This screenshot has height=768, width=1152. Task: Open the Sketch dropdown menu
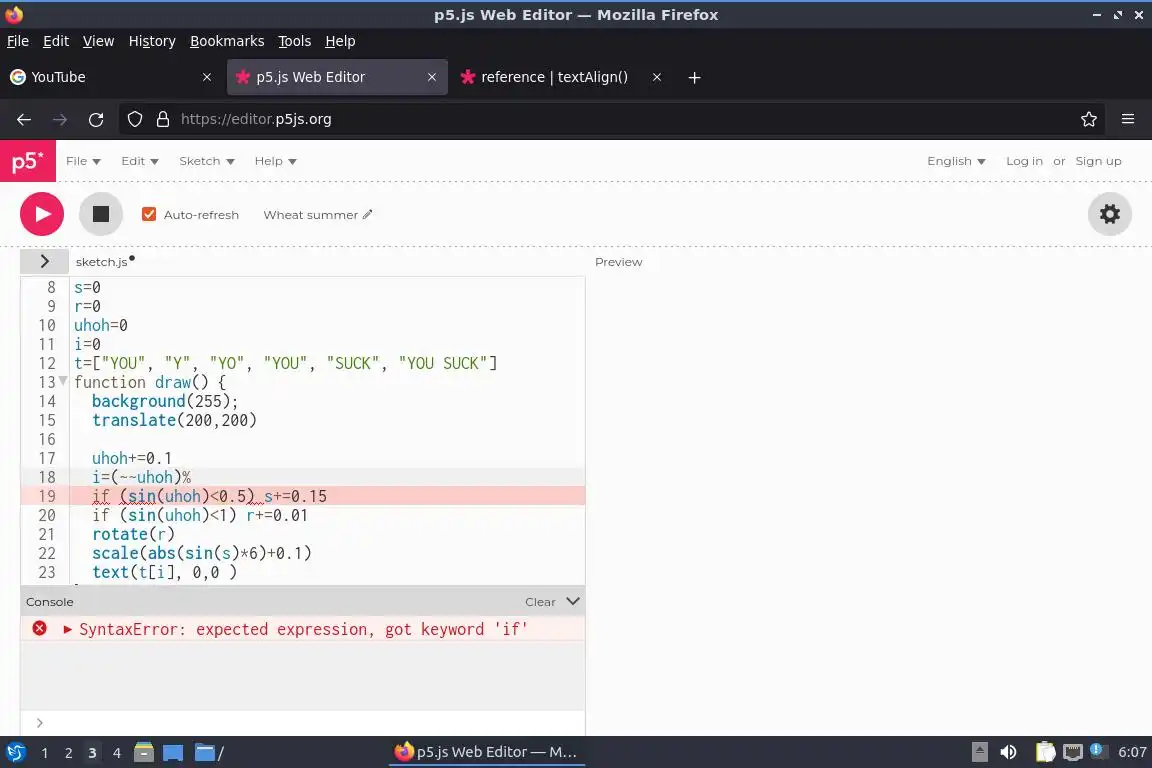[206, 161]
